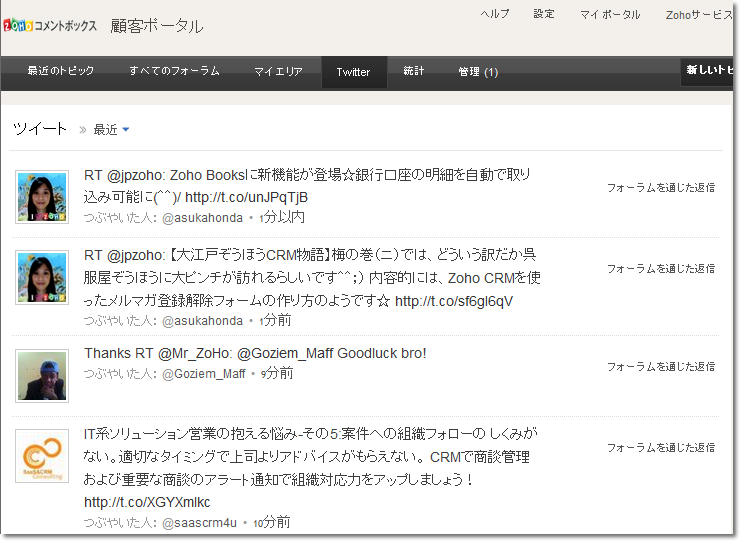Open the マイエリア tab
The width and height of the screenshot is (741, 542).
(x=278, y=71)
